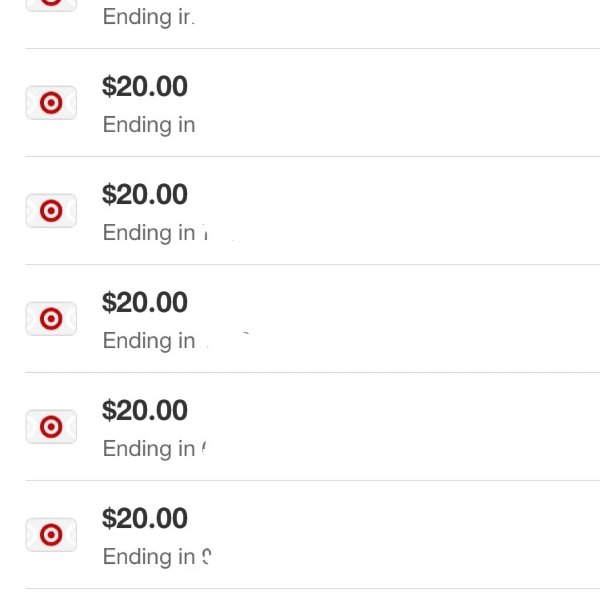
Task: Click 'Ending in' label under the last $20.00
Action: [149, 557]
